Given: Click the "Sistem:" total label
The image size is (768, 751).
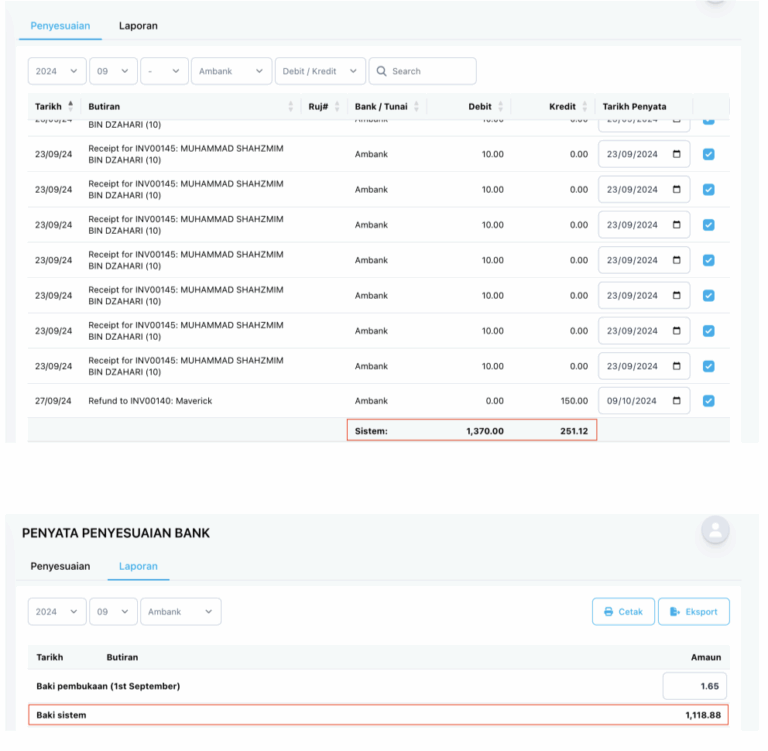Looking at the screenshot, I should pos(371,431).
